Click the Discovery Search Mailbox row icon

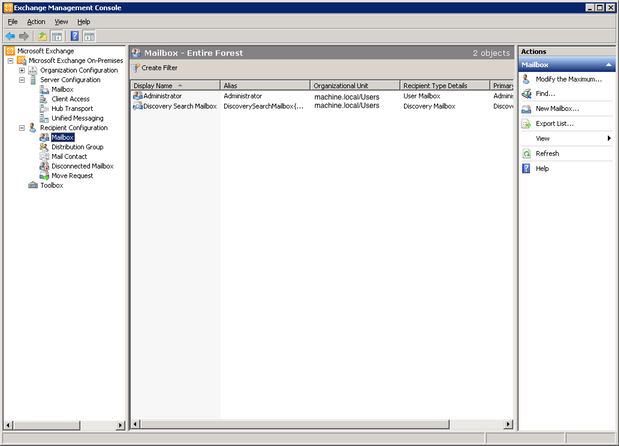(x=138, y=106)
